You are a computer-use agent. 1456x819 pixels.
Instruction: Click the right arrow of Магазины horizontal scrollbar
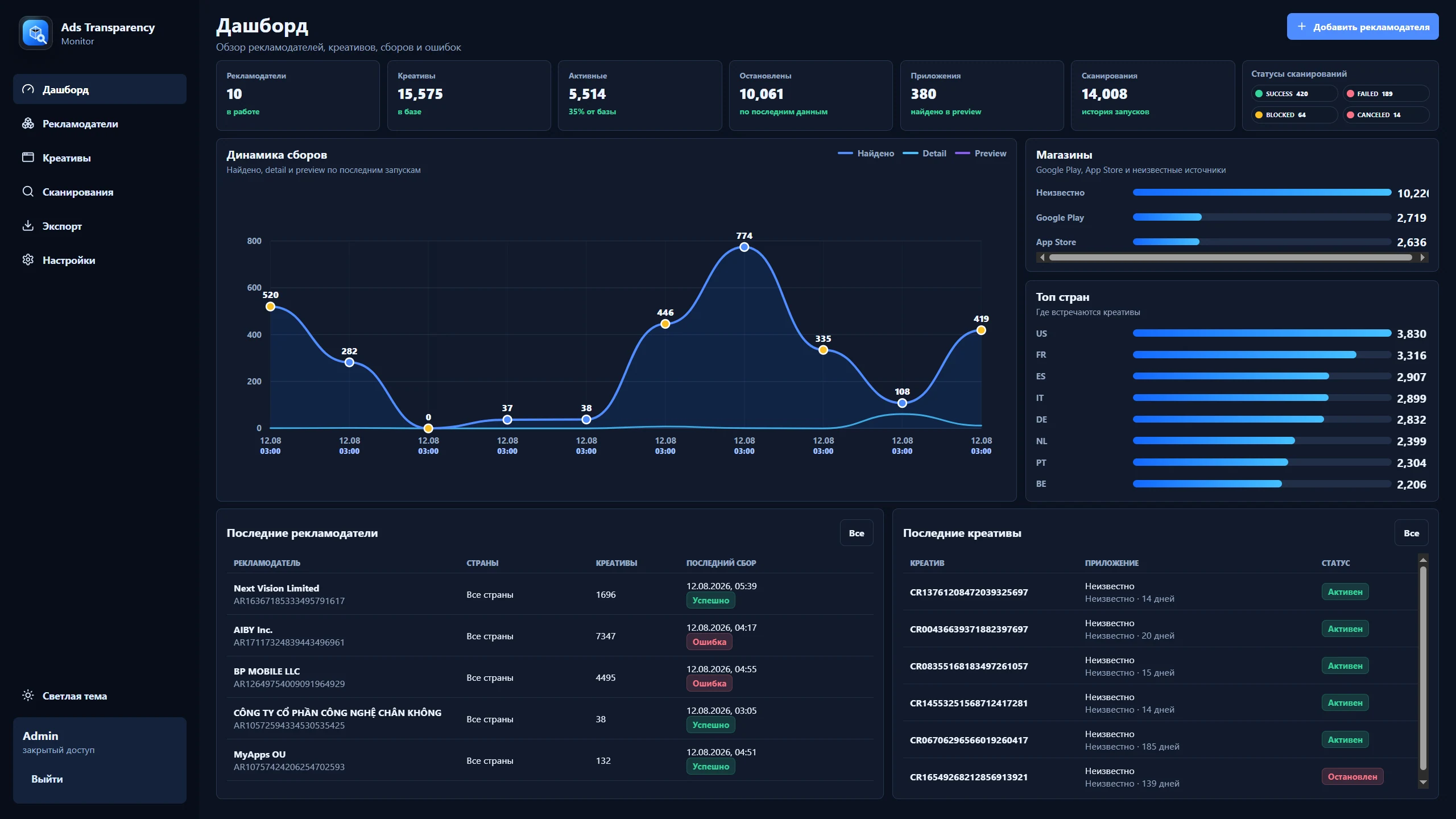tap(1422, 258)
